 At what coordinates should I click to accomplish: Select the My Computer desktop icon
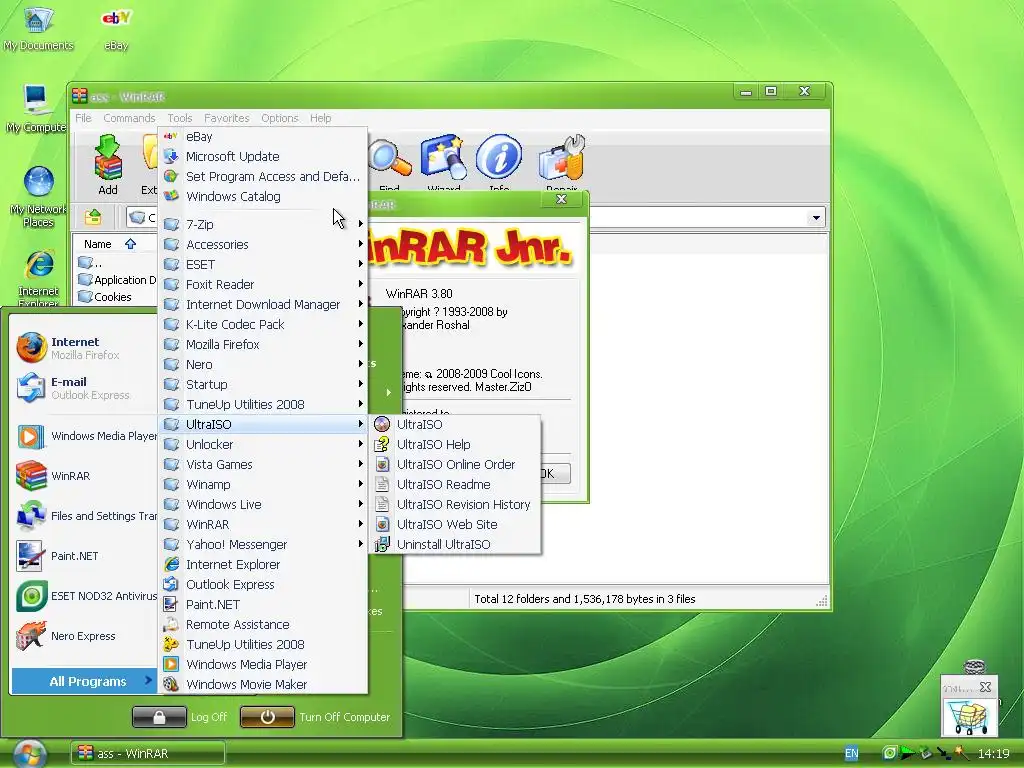[35, 108]
